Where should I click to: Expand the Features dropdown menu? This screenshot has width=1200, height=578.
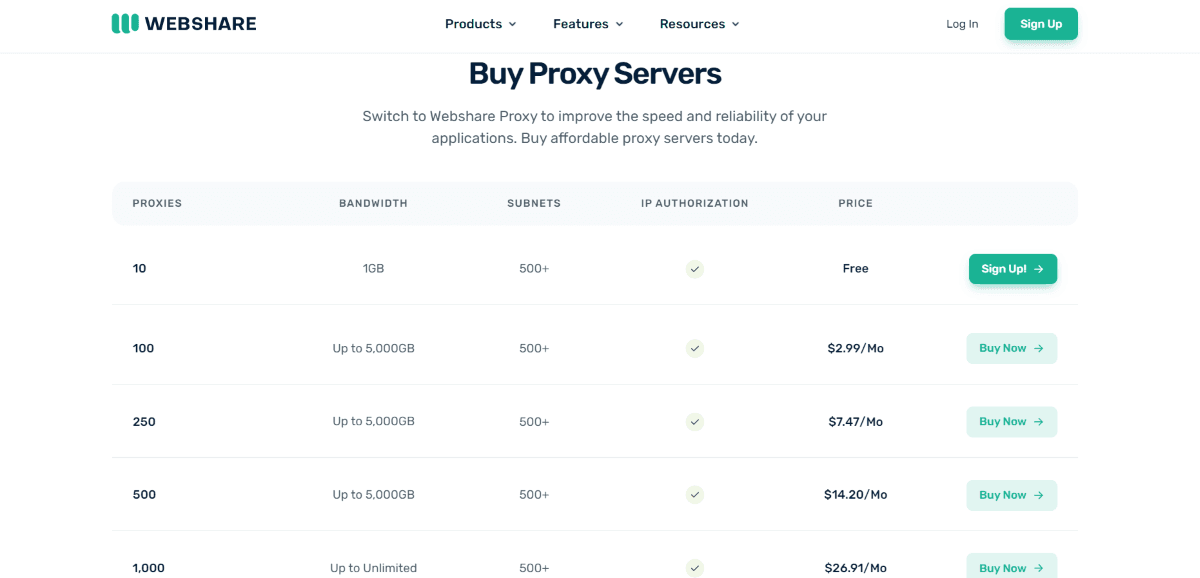[588, 24]
